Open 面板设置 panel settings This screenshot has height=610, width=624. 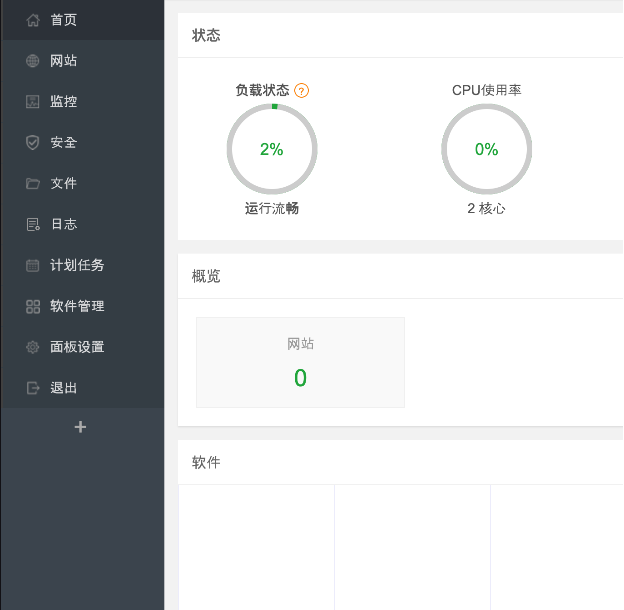pyautogui.click(x=82, y=347)
